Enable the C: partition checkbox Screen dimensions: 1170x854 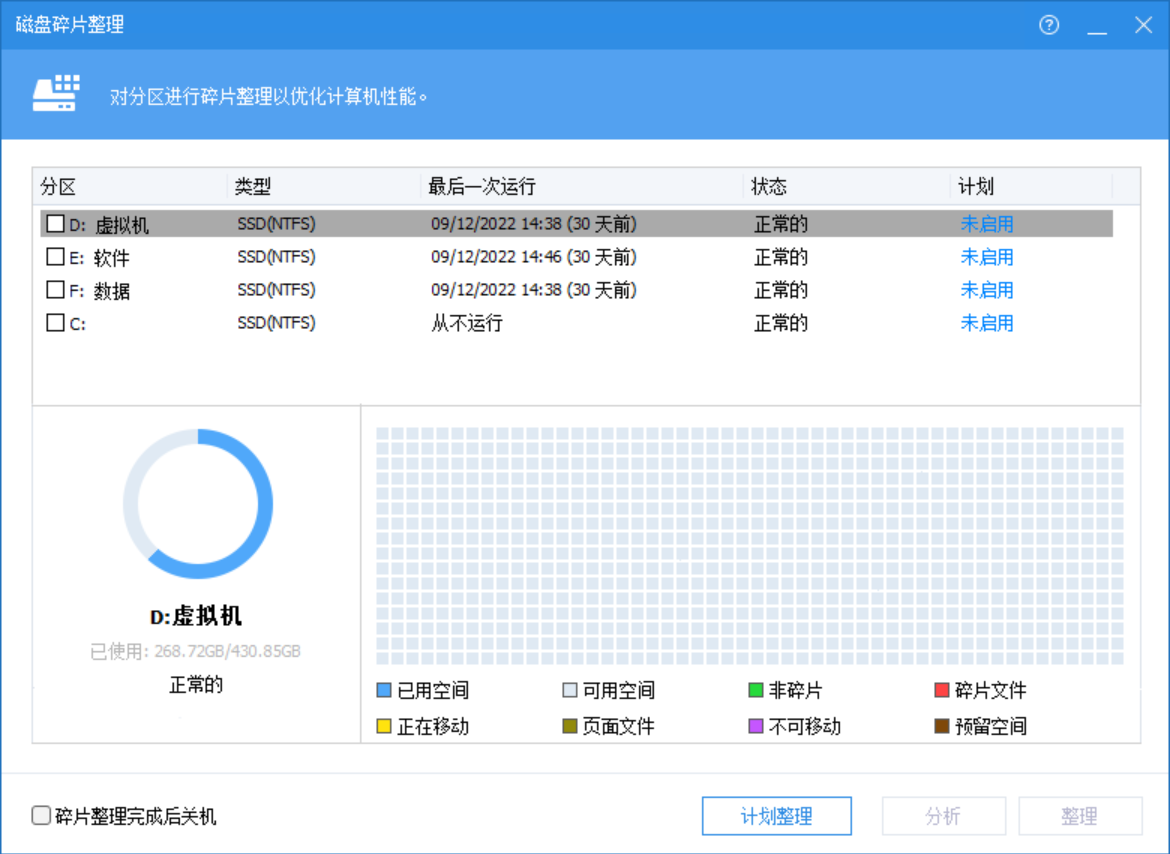click(55, 322)
